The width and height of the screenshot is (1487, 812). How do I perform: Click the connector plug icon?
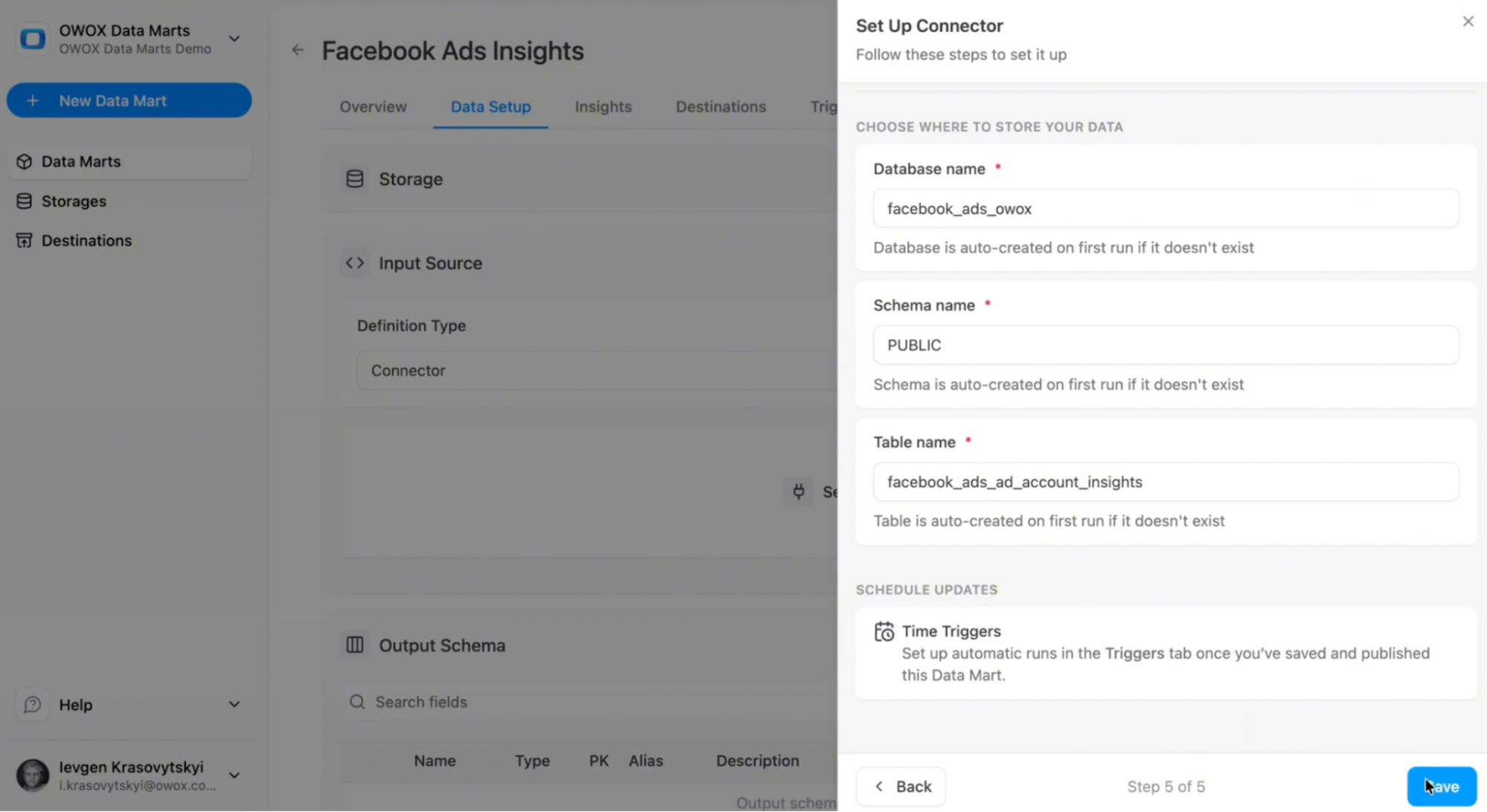pyautogui.click(x=798, y=492)
